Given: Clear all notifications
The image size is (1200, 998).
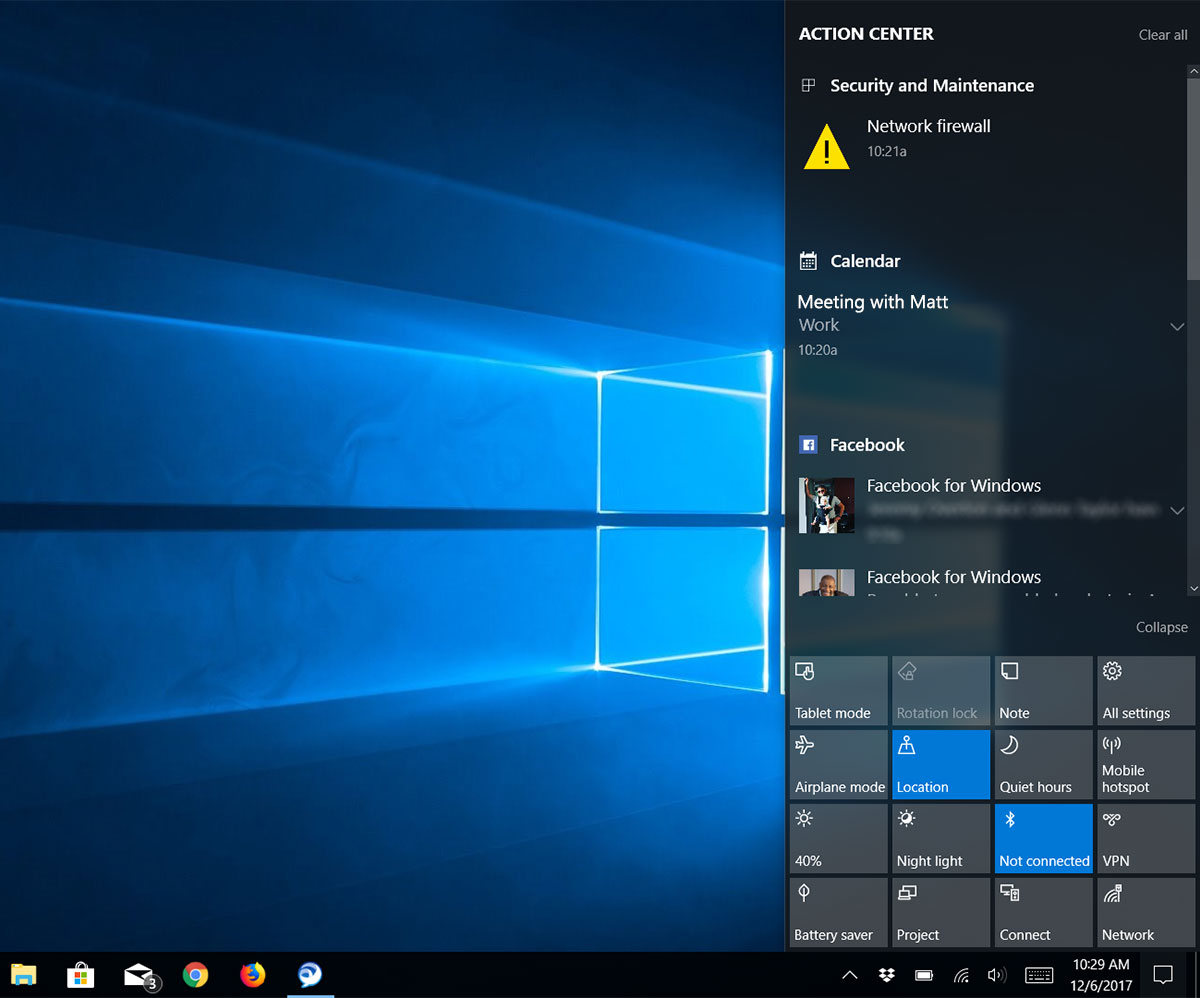Looking at the screenshot, I should pyautogui.click(x=1162, y=35).
